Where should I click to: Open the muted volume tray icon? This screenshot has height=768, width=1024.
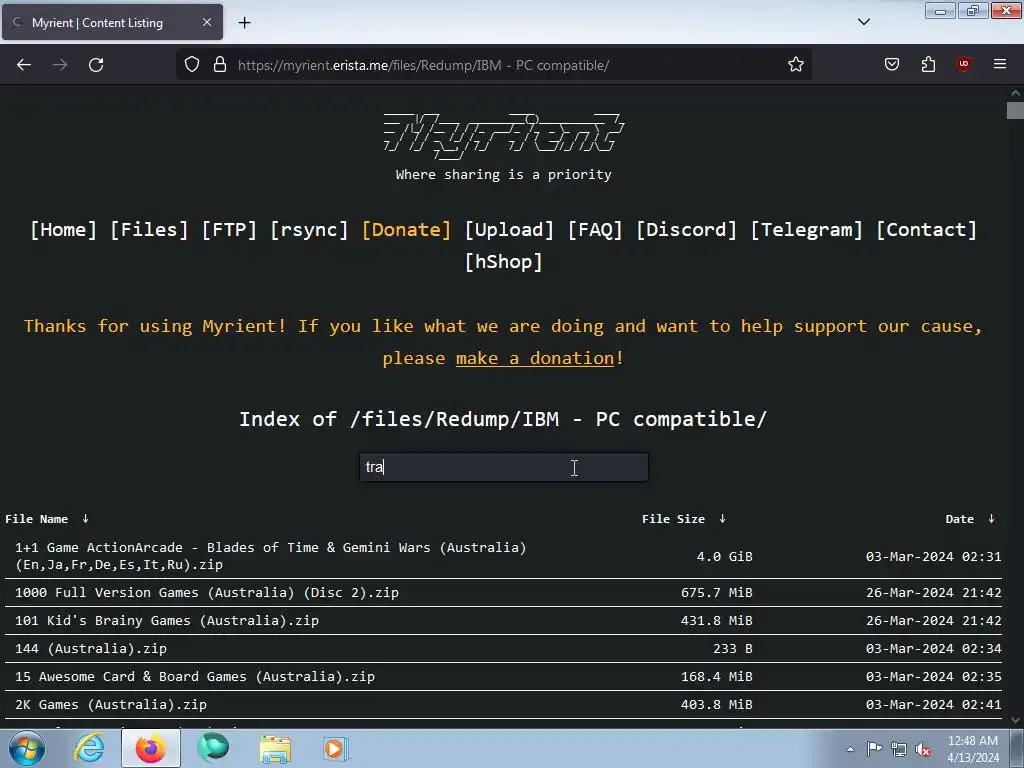pos(923,749)
